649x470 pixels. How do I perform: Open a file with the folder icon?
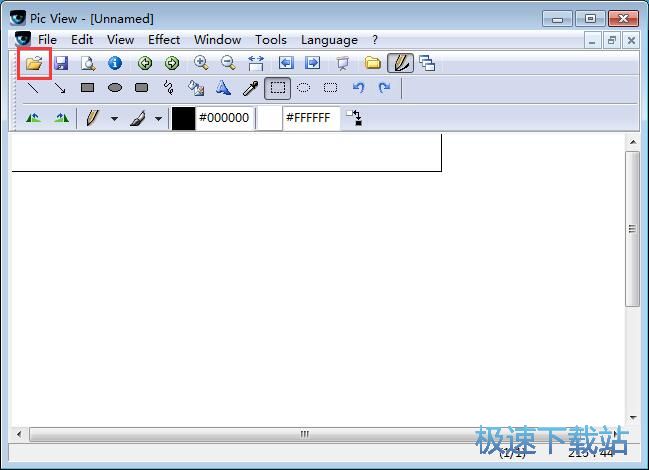tap(34, 63)
